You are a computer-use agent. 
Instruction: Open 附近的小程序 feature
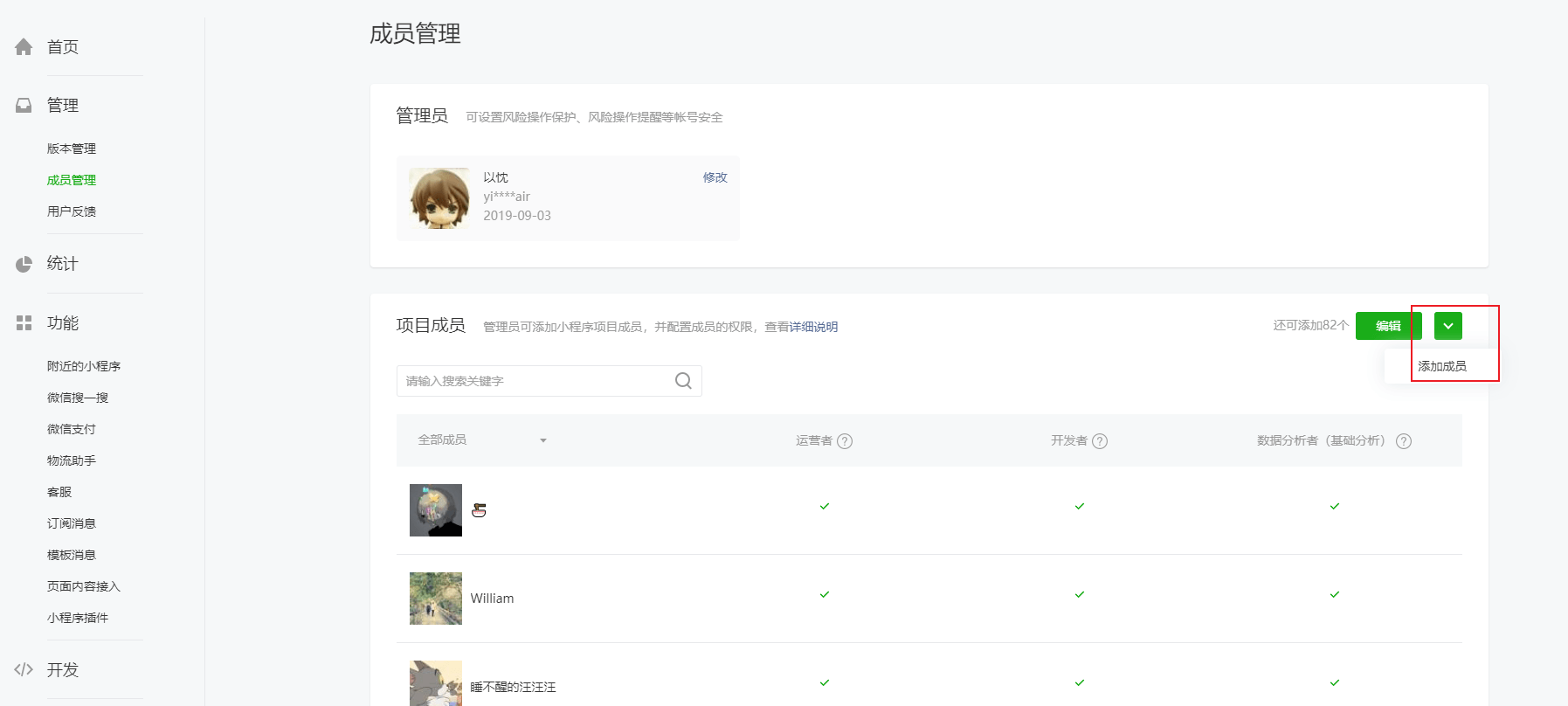coord(84,366)
